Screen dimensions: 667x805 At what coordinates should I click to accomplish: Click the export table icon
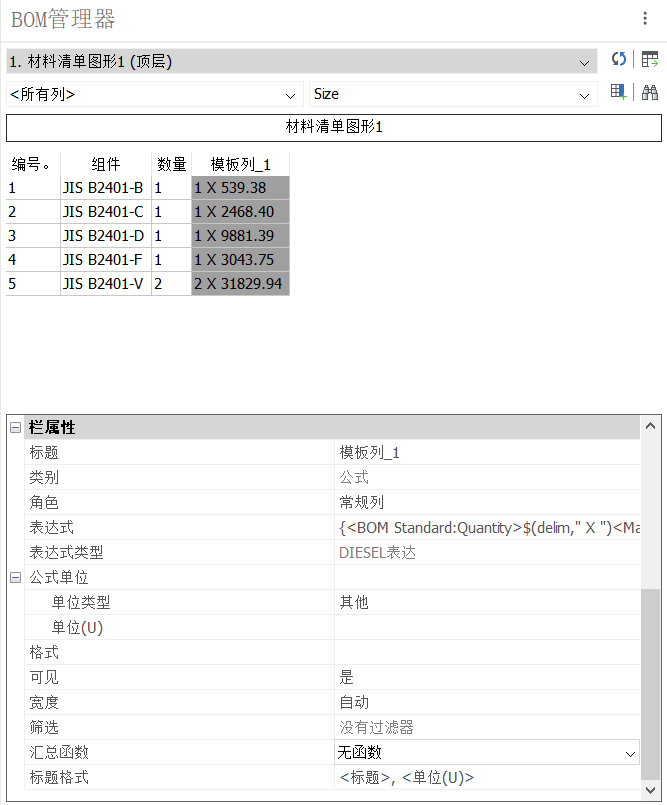pos(650,60)
